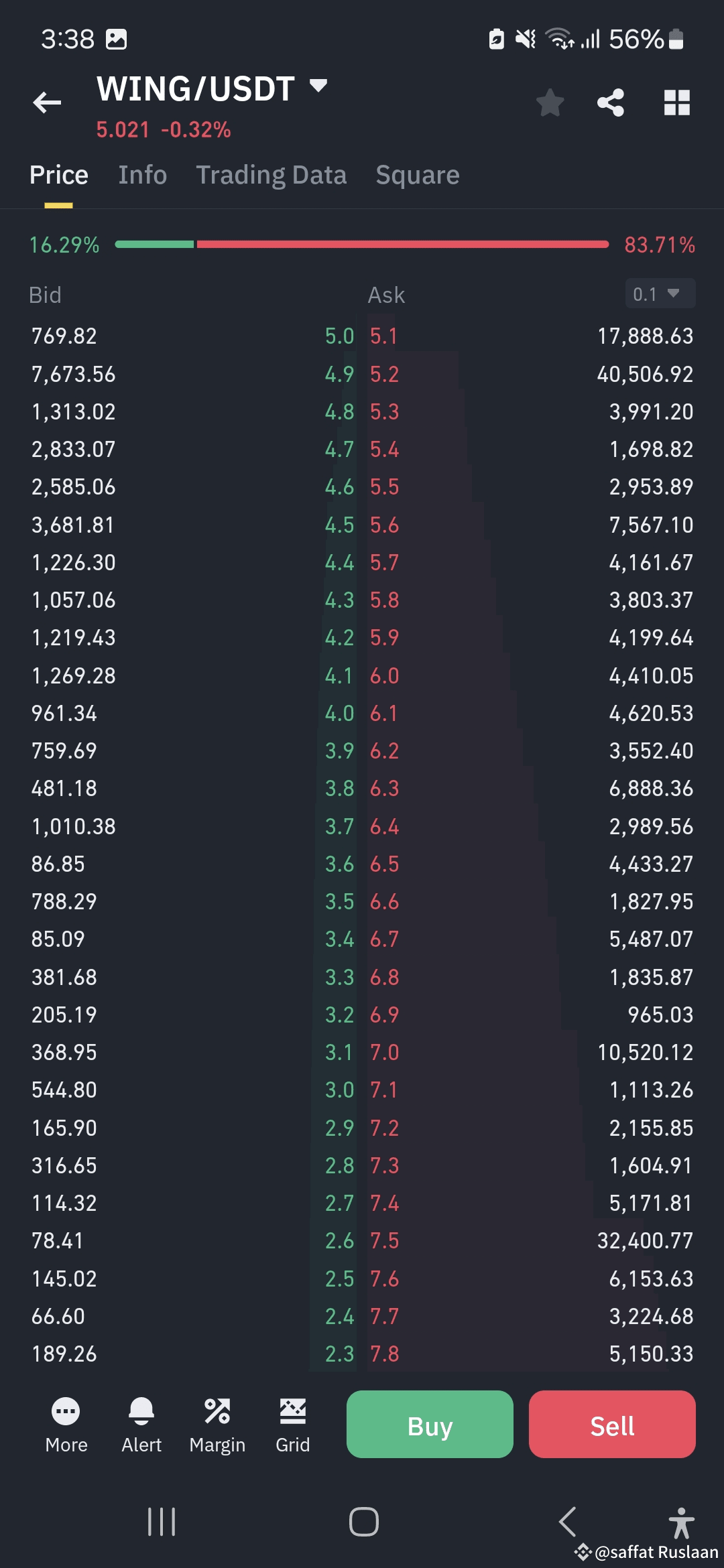Screen dimensions: 724x1568
Task: Open the four-square layout icon
Action: point(676,103)
